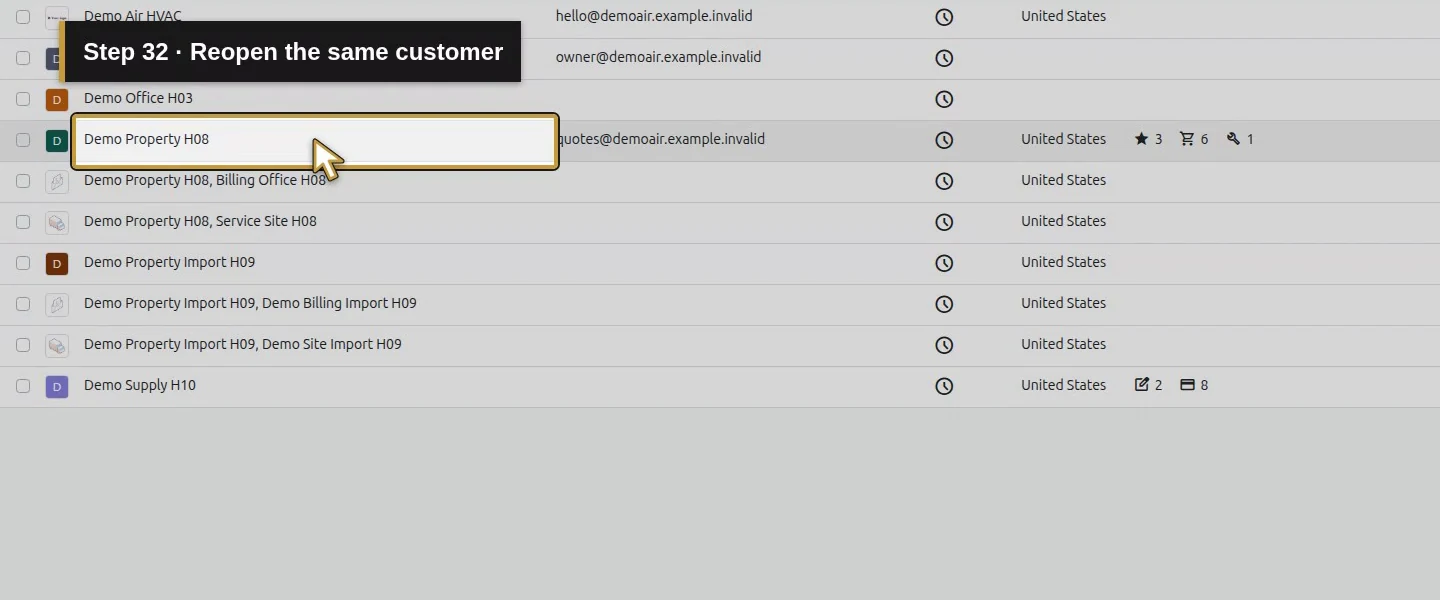Image resolution: width=1440 pixels, height=600 pixels.
Task: Open activity clock for Demo Billing Import H09
Action: coord(944,304)
